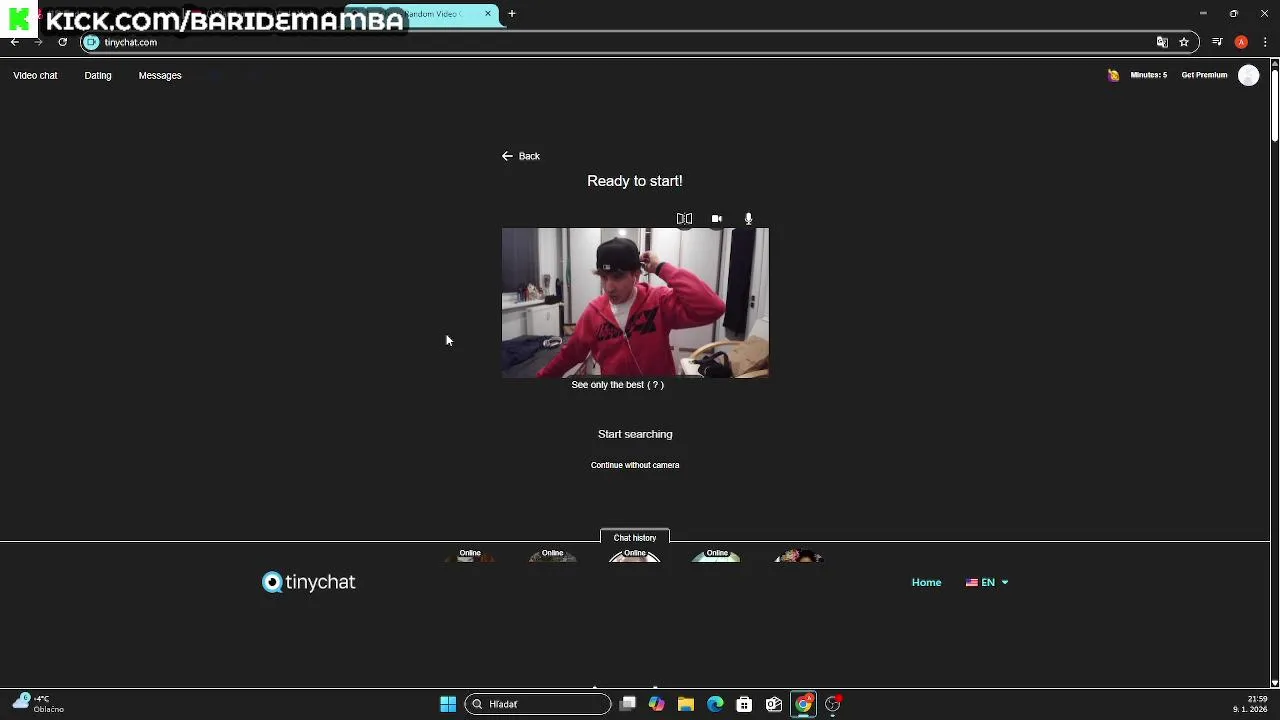Click the browser reload button

pos(62,42)
